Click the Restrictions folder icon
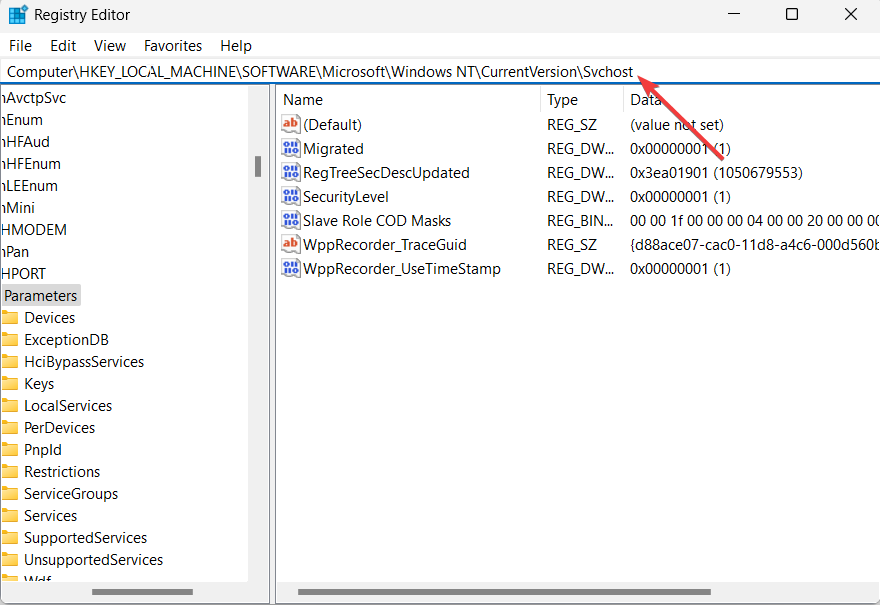The image size is (880, 605). click(x=10, y=471)
